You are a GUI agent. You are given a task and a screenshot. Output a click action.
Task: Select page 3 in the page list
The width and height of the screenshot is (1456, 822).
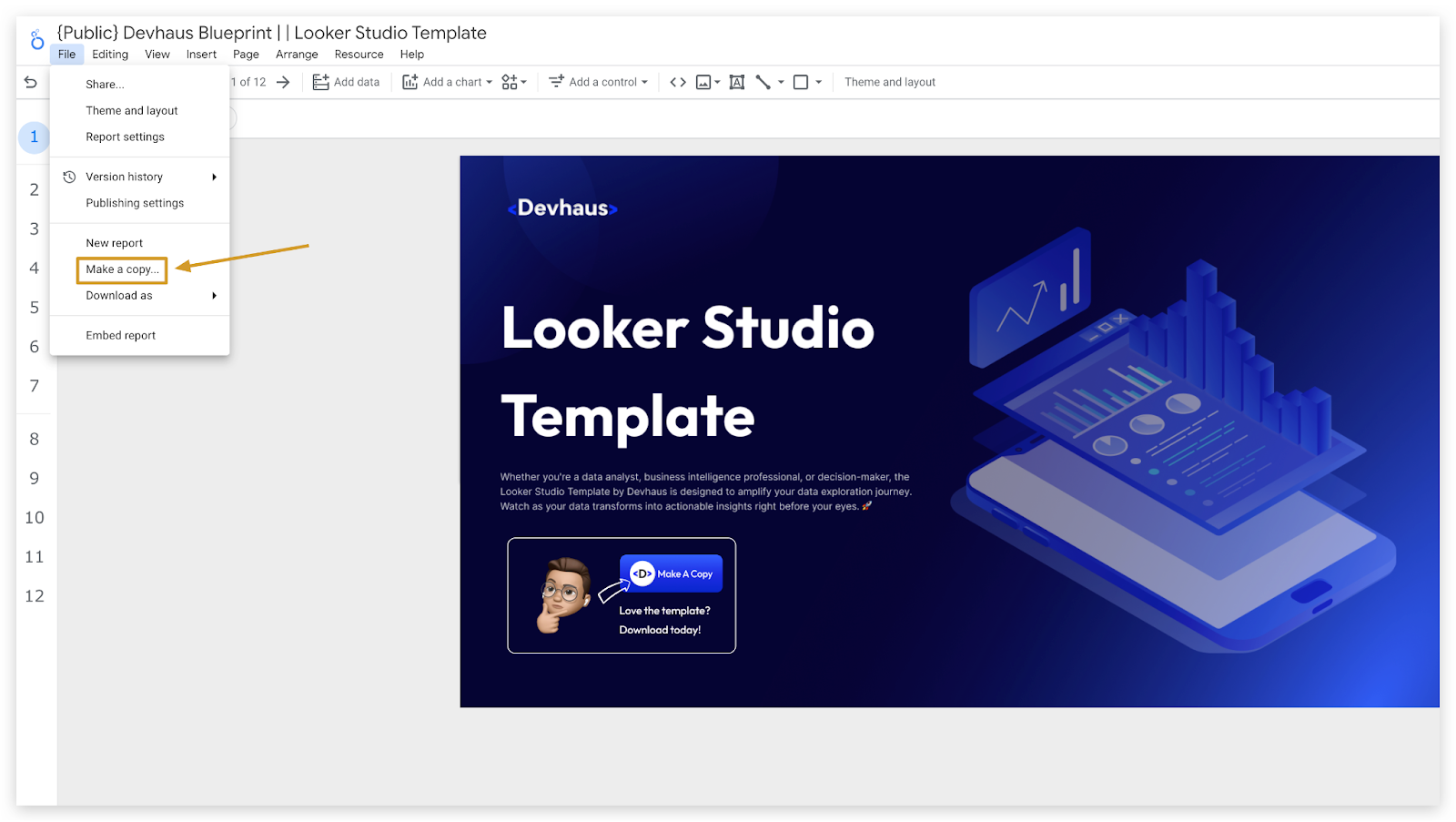35,228
